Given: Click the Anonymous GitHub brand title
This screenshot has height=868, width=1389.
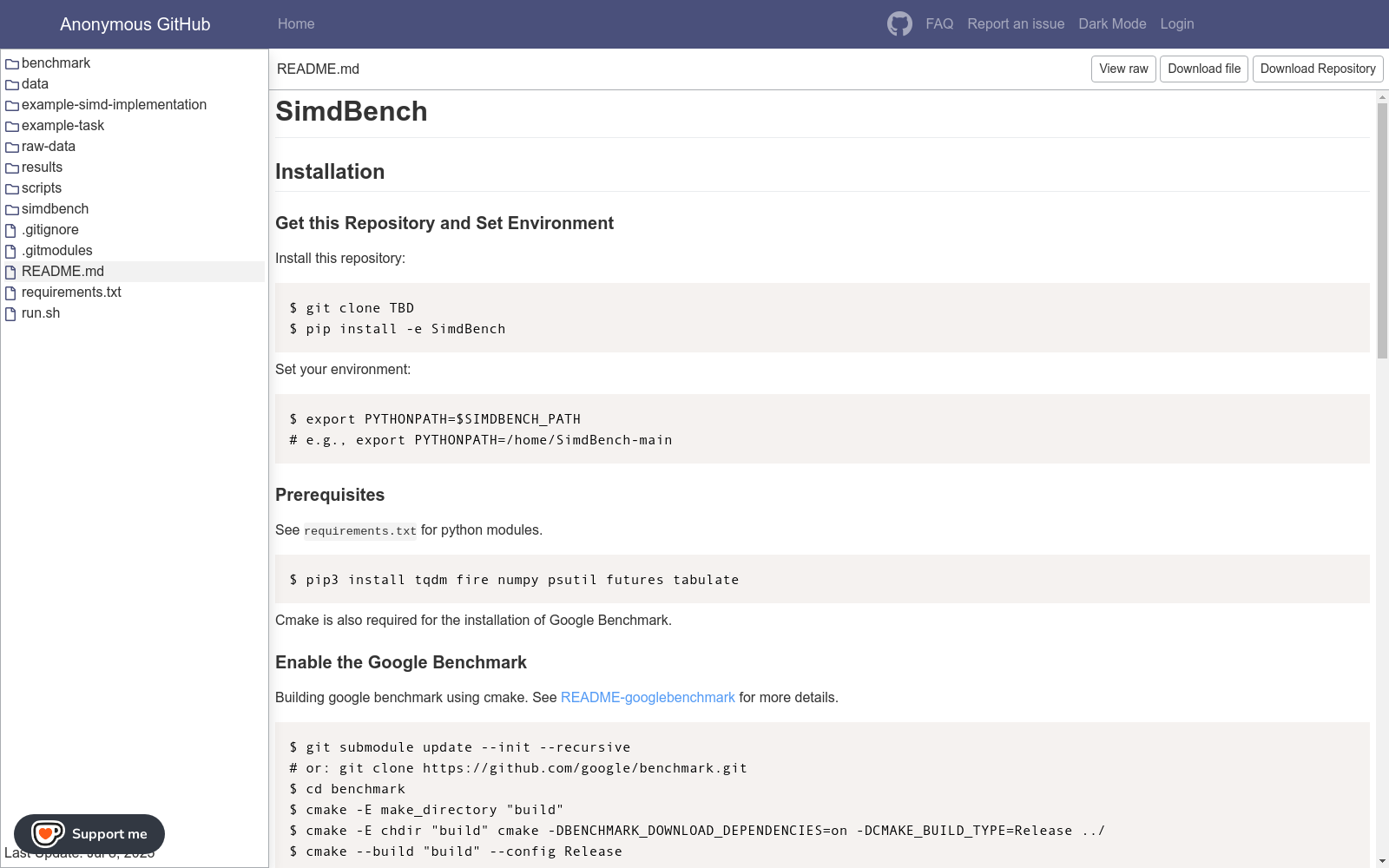Looking at the screenshot, I should coord(135,24).
